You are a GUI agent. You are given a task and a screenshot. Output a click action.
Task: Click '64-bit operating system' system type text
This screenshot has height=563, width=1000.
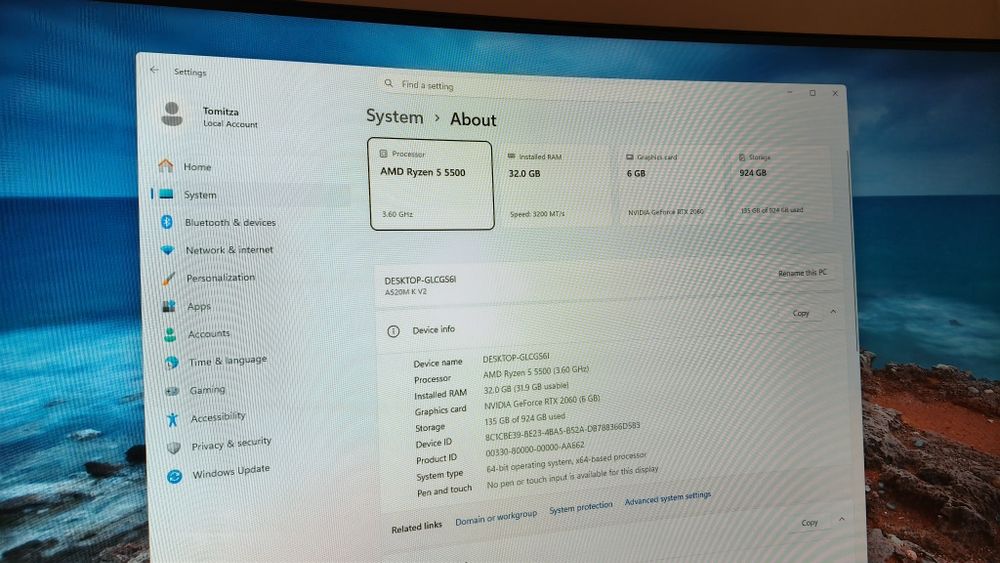[566, 462]
